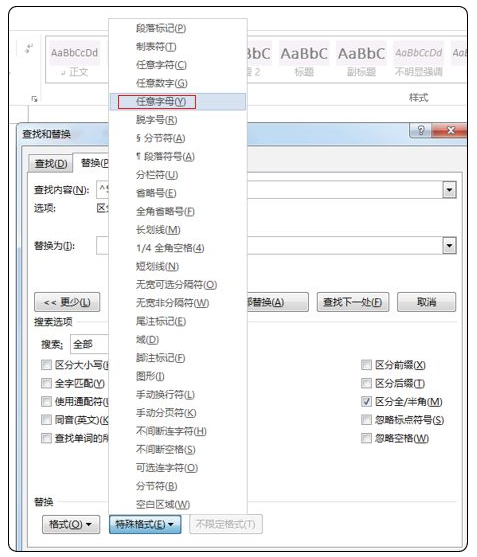Enable 区分大小写 checkbox
This screenshot has width=477, height=557.
pos(46,365)
